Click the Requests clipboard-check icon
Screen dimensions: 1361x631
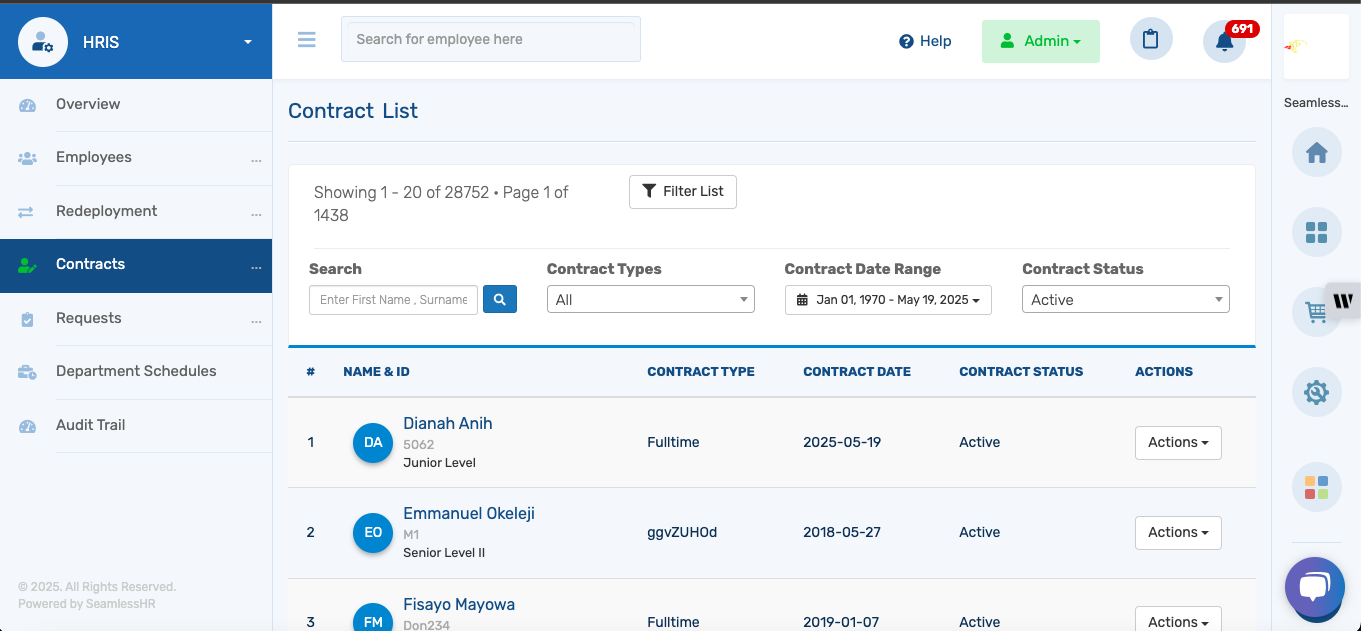pos(27,319)
